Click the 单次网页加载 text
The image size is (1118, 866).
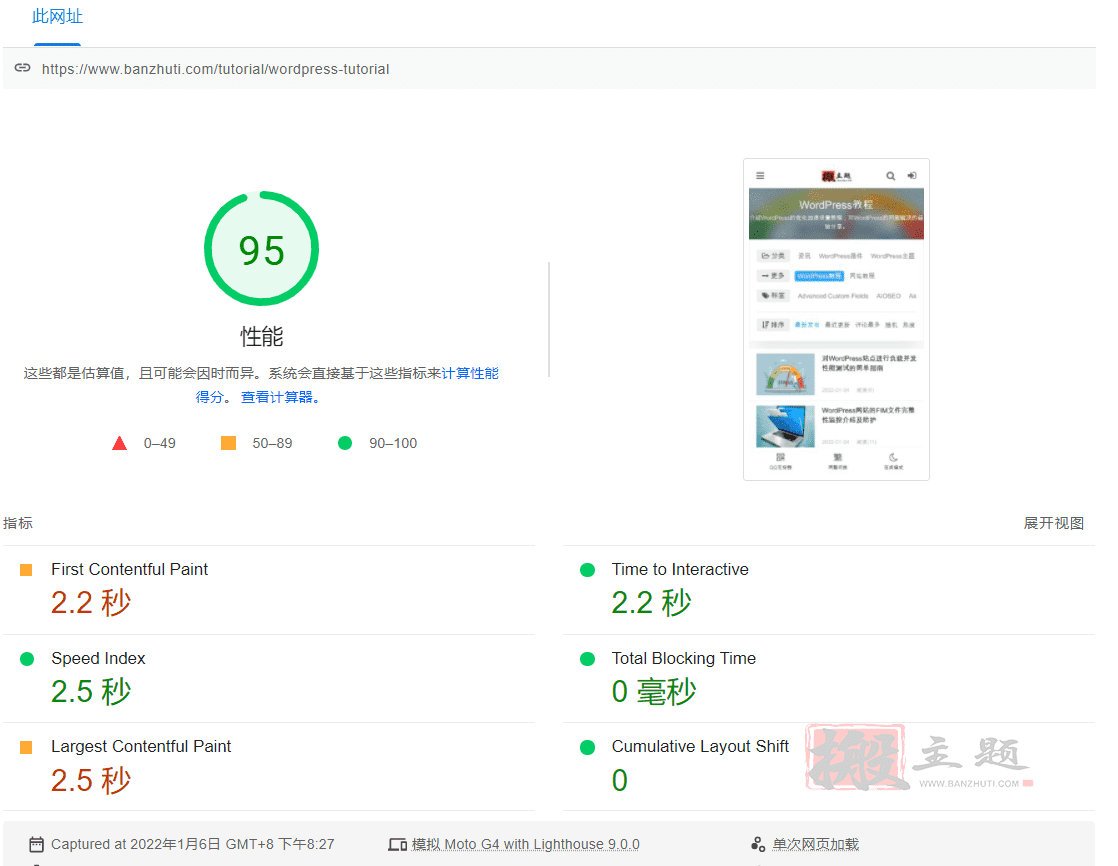[x=816, y=845]
